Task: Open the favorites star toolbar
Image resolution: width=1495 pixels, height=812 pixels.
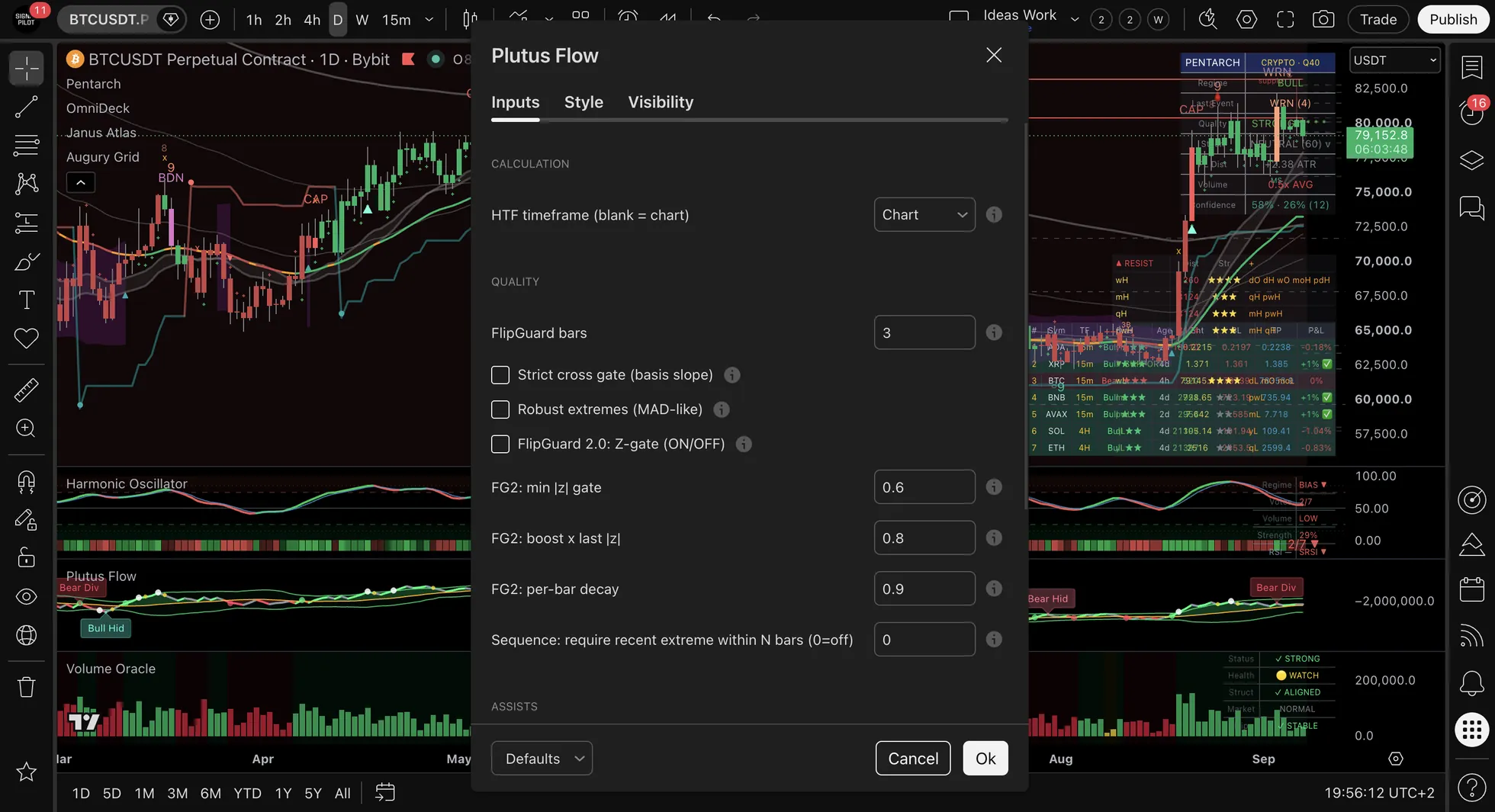Action: [27, 772]
